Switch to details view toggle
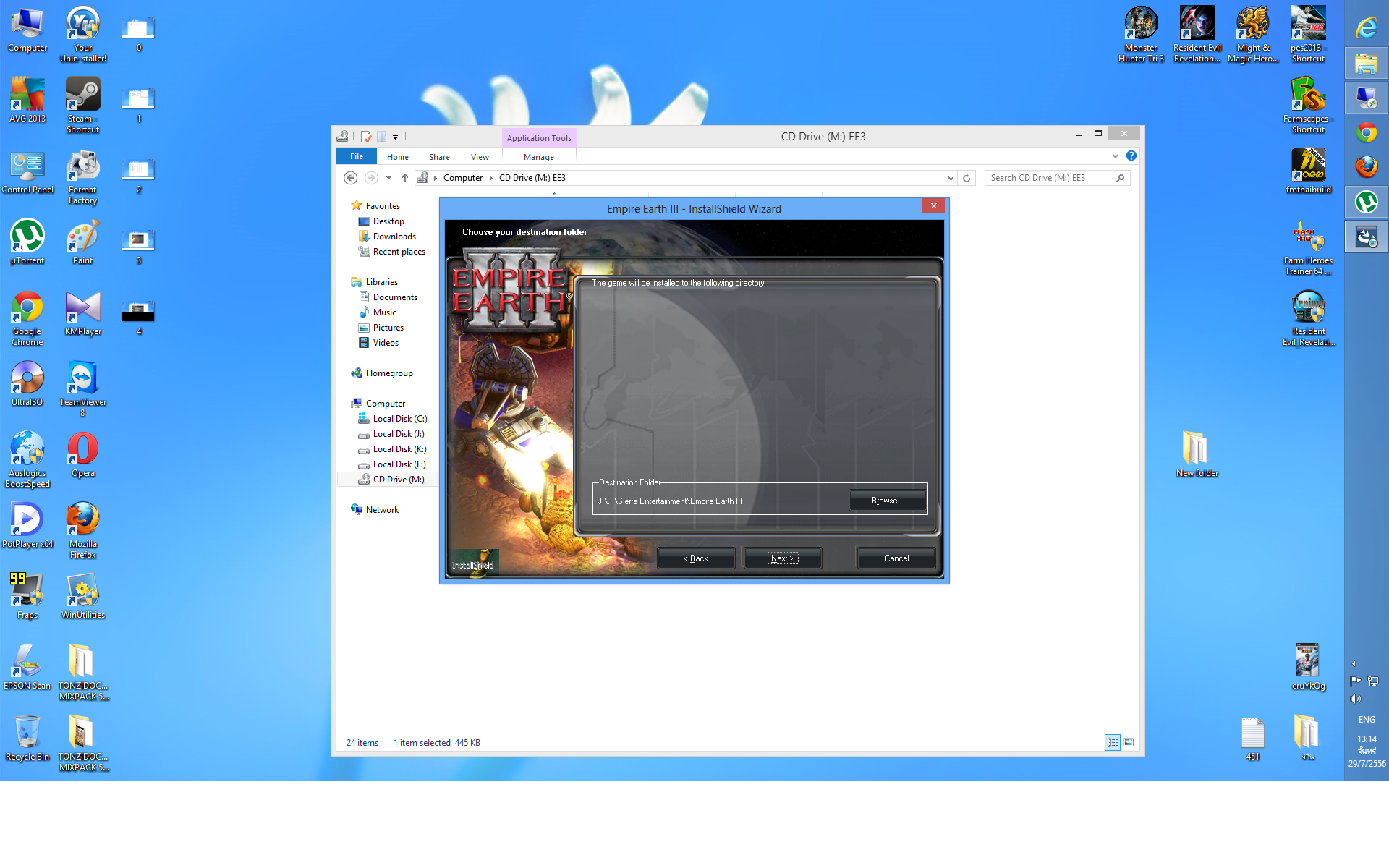 1113,742
